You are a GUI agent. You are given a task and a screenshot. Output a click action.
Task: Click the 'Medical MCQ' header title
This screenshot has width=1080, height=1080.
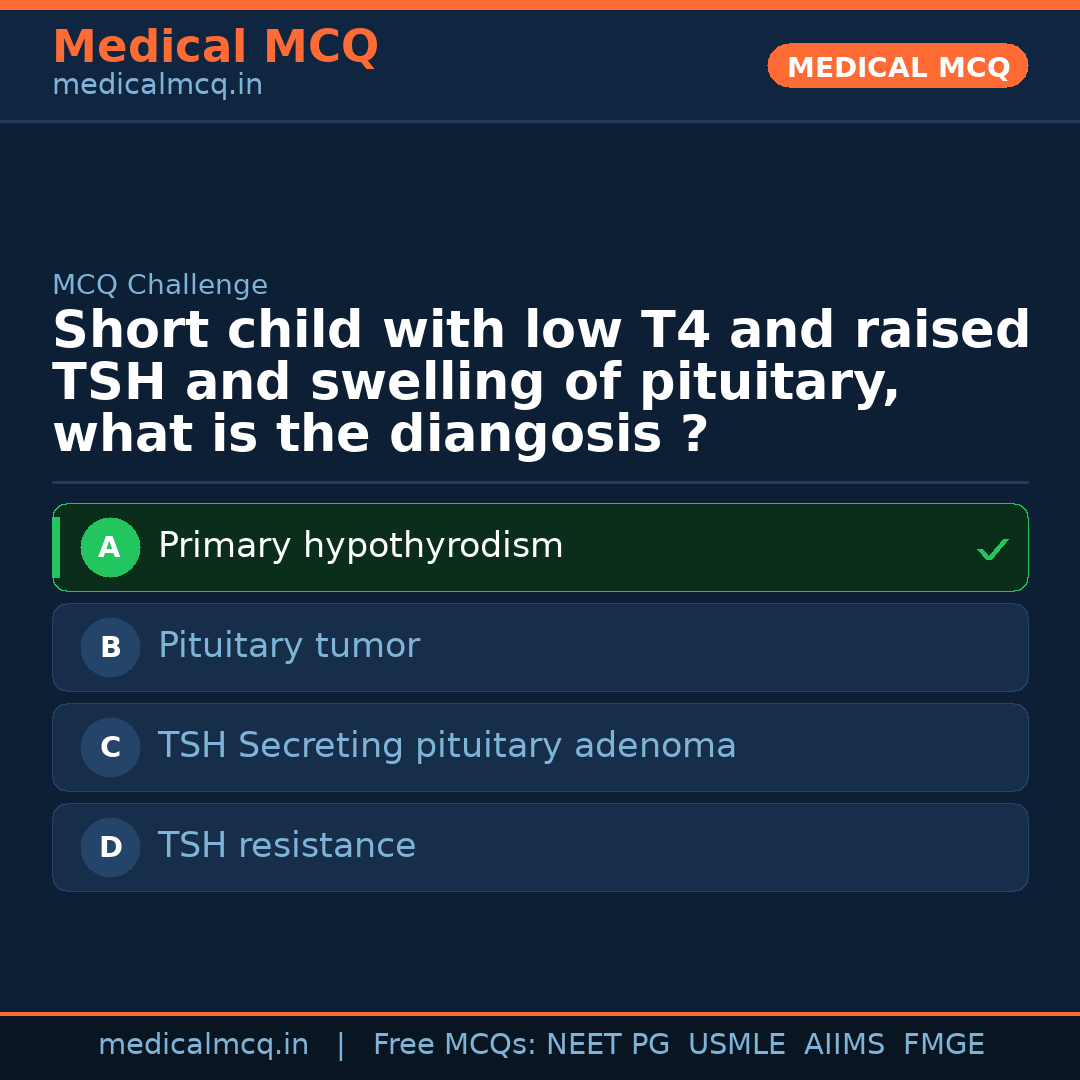215,47
